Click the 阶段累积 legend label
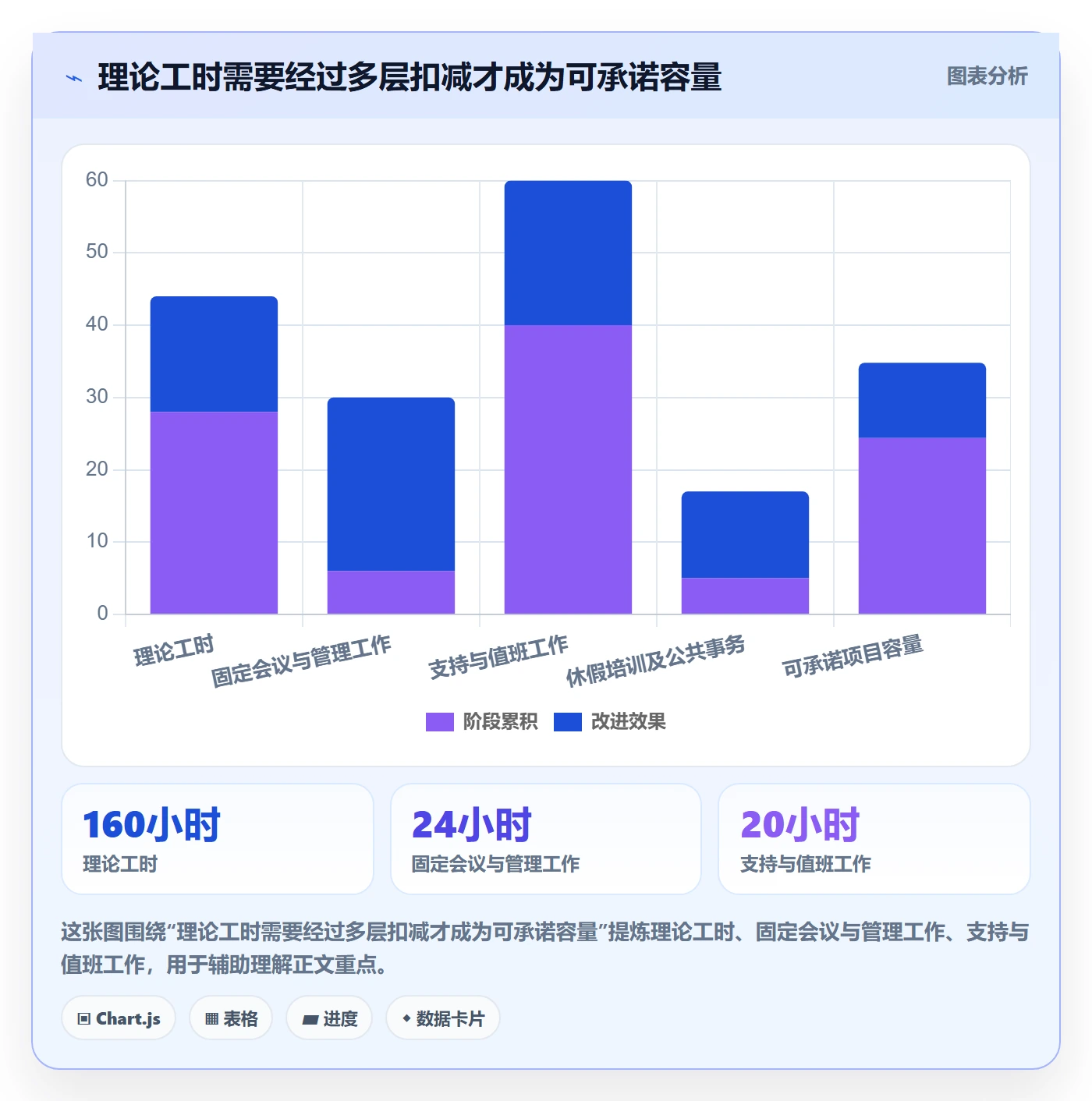 [x=500, y=722]
